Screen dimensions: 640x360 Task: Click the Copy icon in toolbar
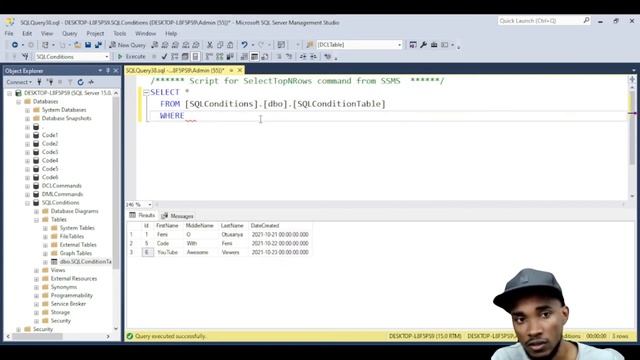click(x=220, y=45)
